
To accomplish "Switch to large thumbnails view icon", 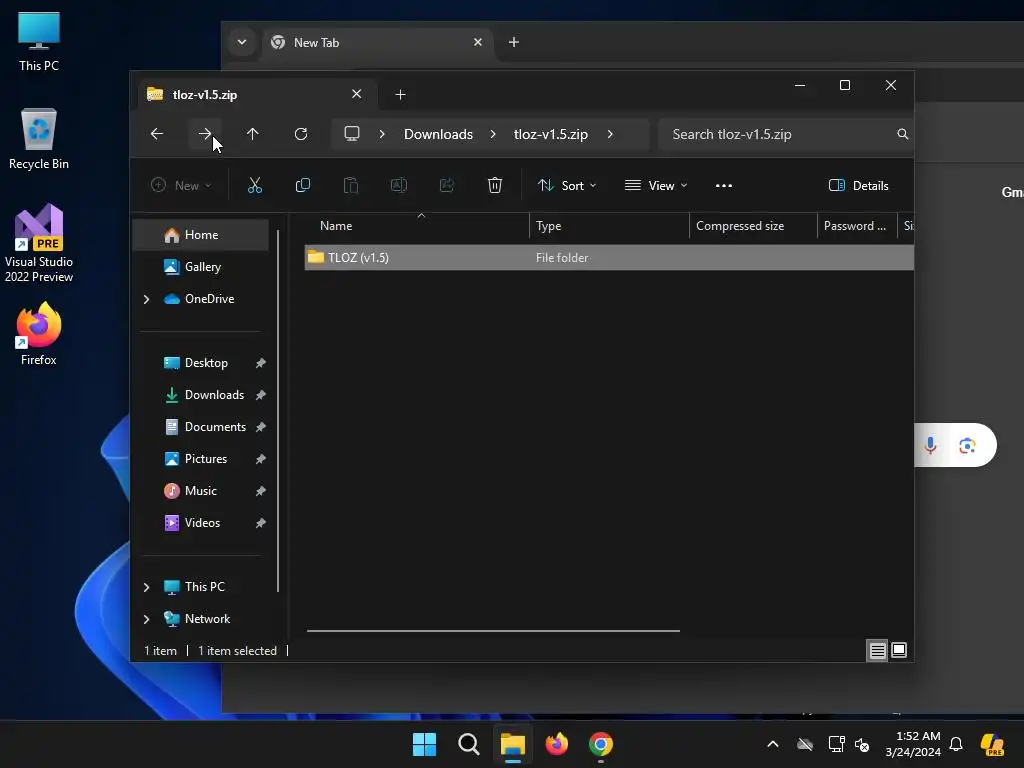I will 899,650.
